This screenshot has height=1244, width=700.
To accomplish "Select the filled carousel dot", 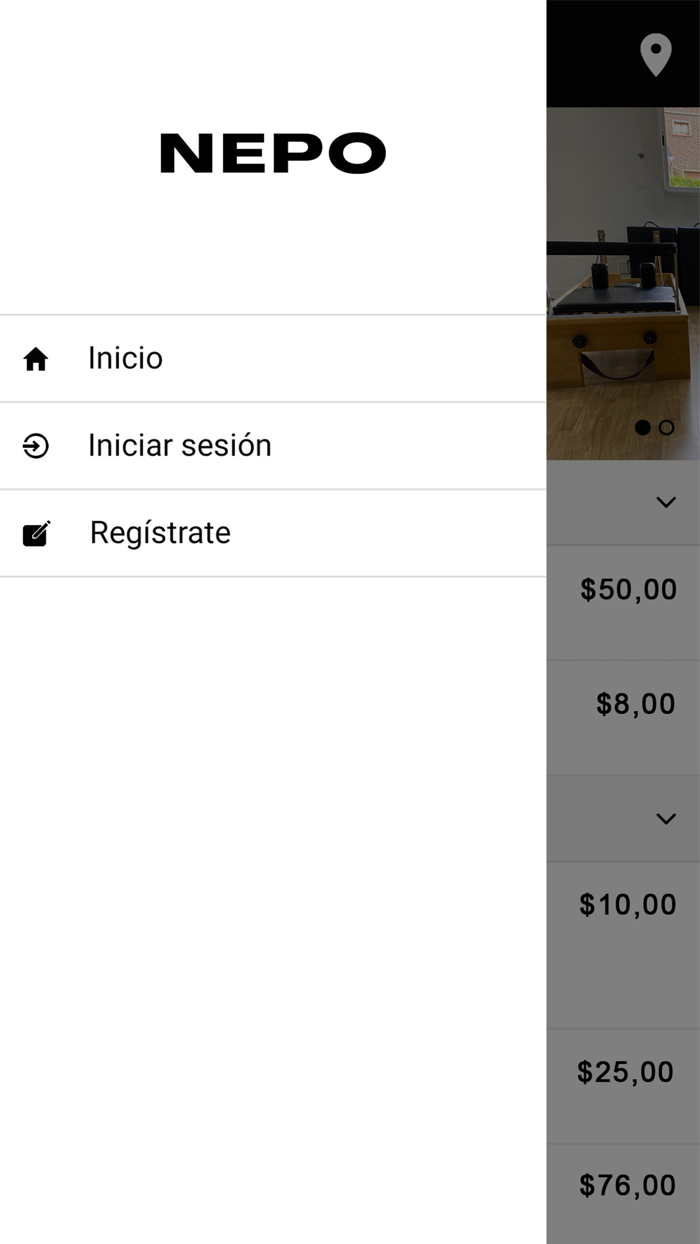I will coord(641,427).
